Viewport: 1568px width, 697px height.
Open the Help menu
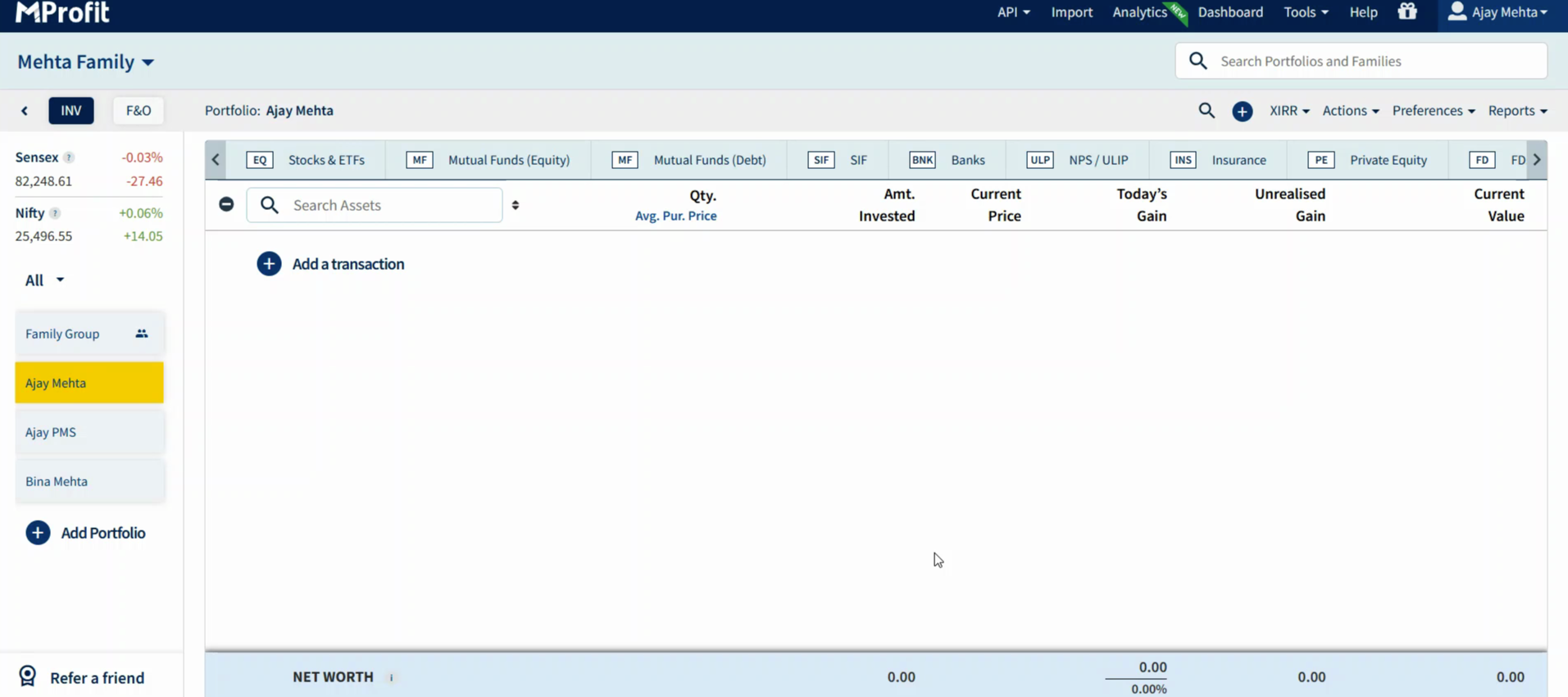pos(1364,12)
